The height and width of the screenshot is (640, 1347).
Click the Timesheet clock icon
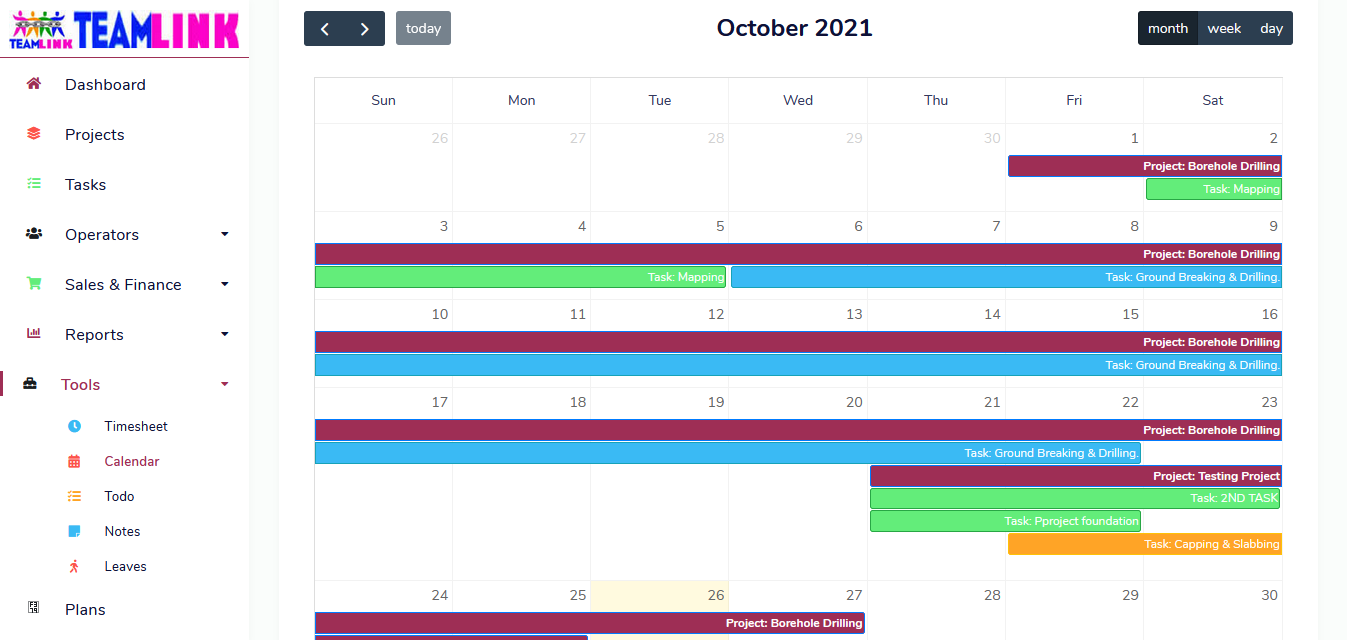pyautogui.click(x=74, y=426)
